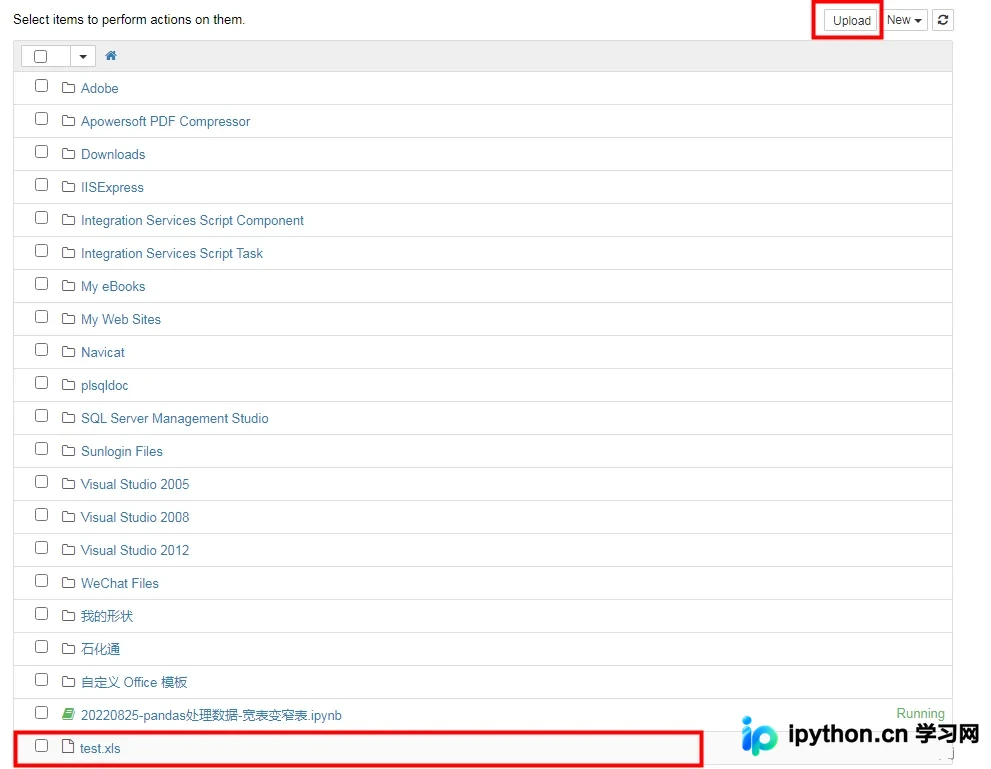Open the New dropdown menu
The image size is (991, 769).
point(904,20)
